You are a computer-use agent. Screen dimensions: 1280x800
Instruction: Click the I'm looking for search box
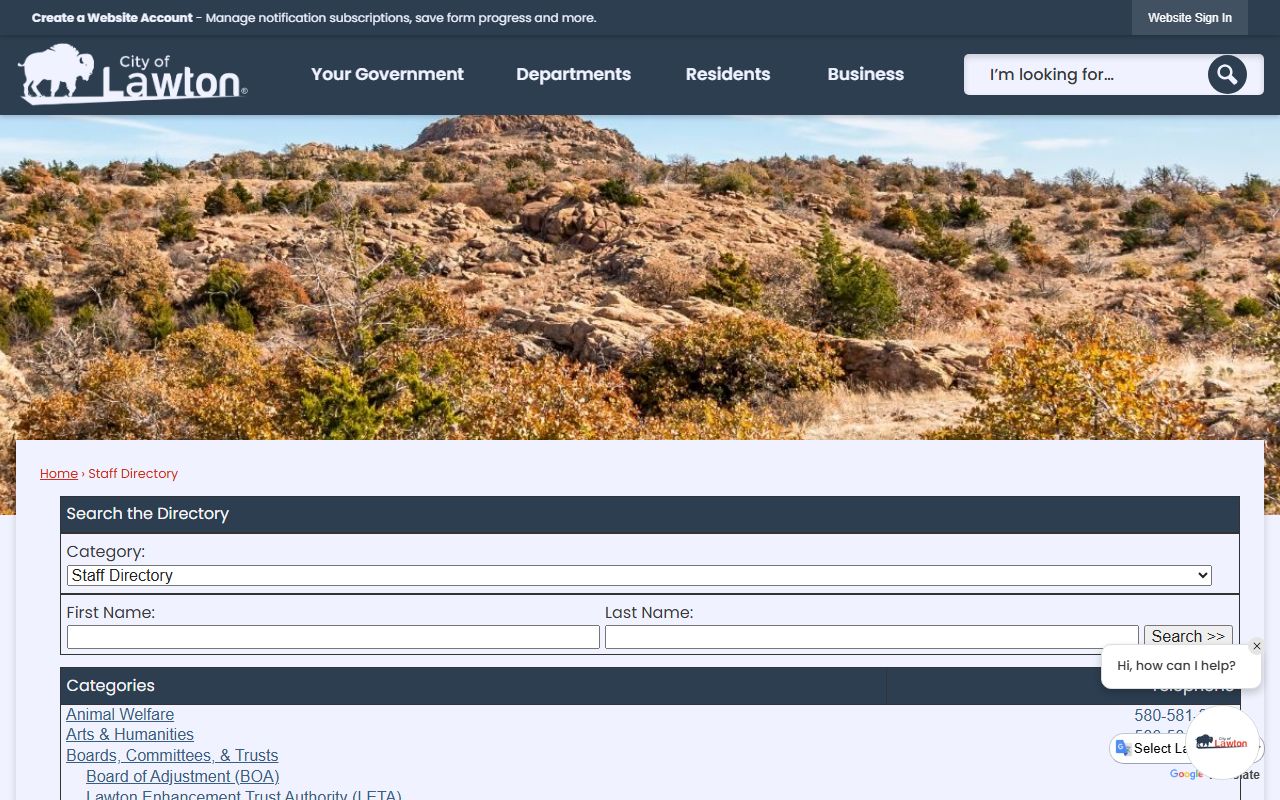click(x=1085, y=74)
